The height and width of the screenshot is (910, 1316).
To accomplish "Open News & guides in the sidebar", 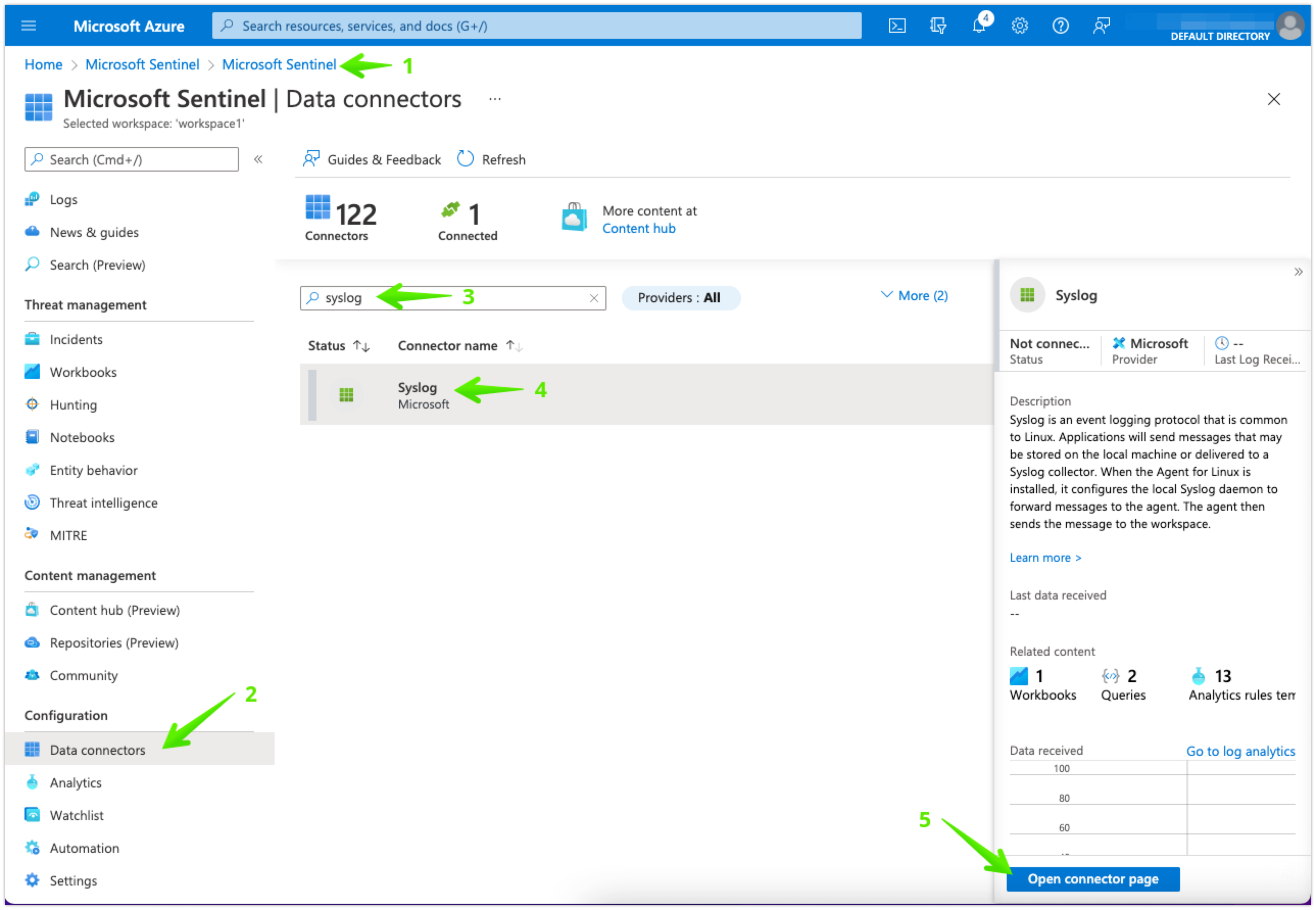I will [94, 232].
